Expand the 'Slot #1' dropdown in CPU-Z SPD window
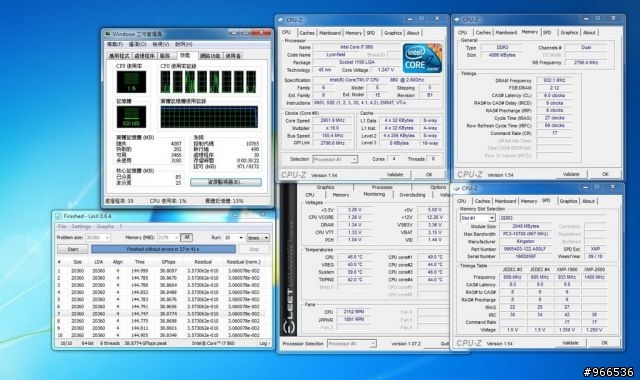 pyautogui.click(x=491, y=218)
